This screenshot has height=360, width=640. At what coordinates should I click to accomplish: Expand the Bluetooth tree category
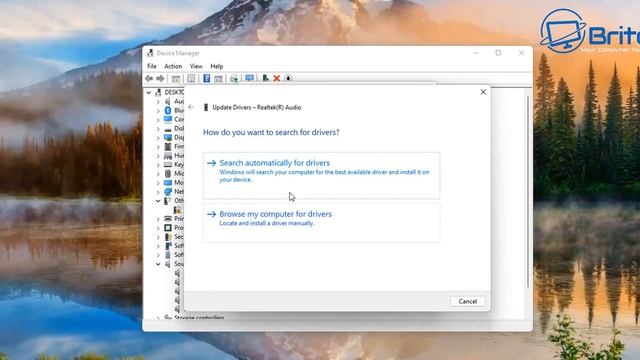coord(158,111)
